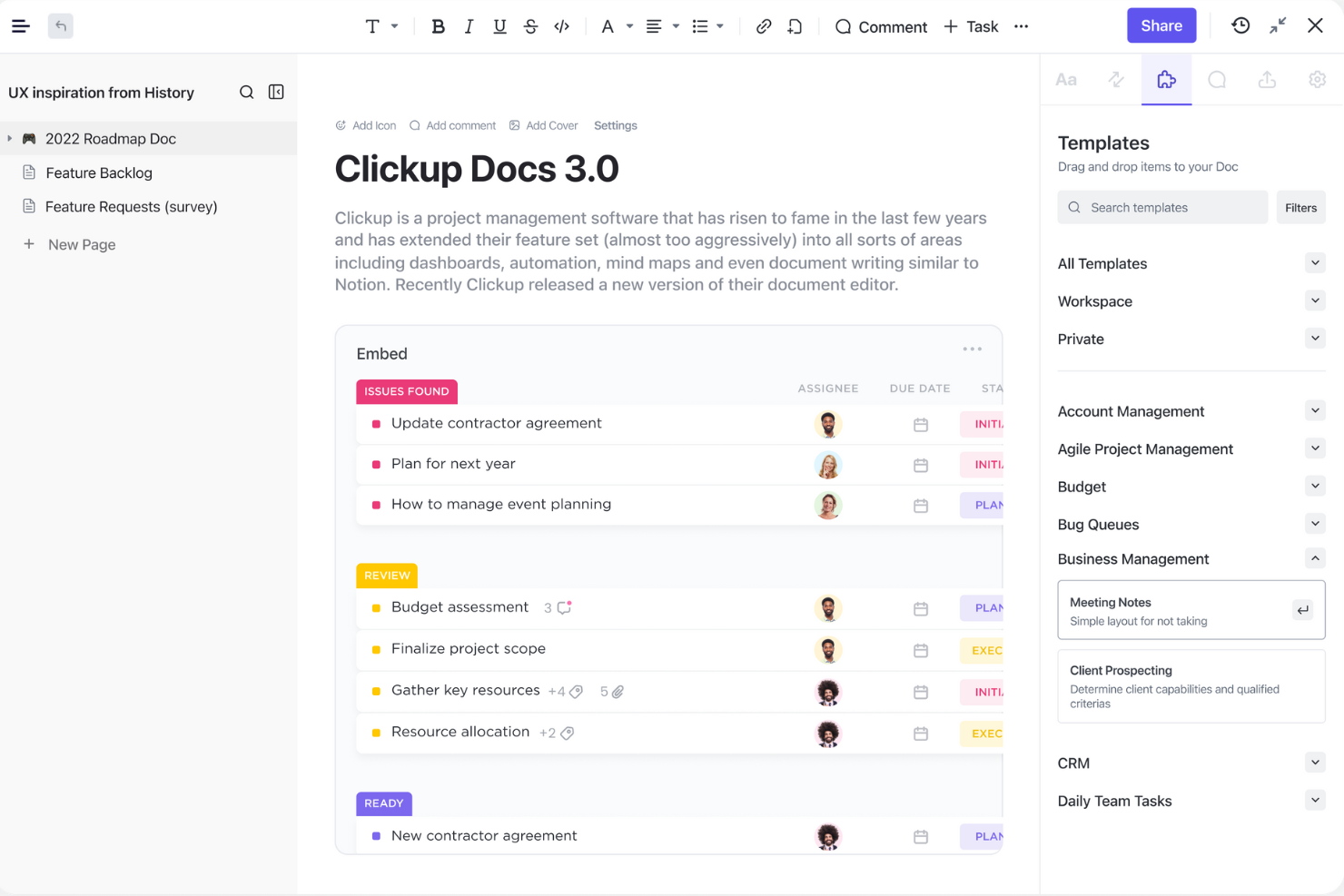The height and width of the screenshot is (896, 1344).
Task: Collapse the doc with shrink arrows
Action: pyautogui.click(x=1278, y=25)
